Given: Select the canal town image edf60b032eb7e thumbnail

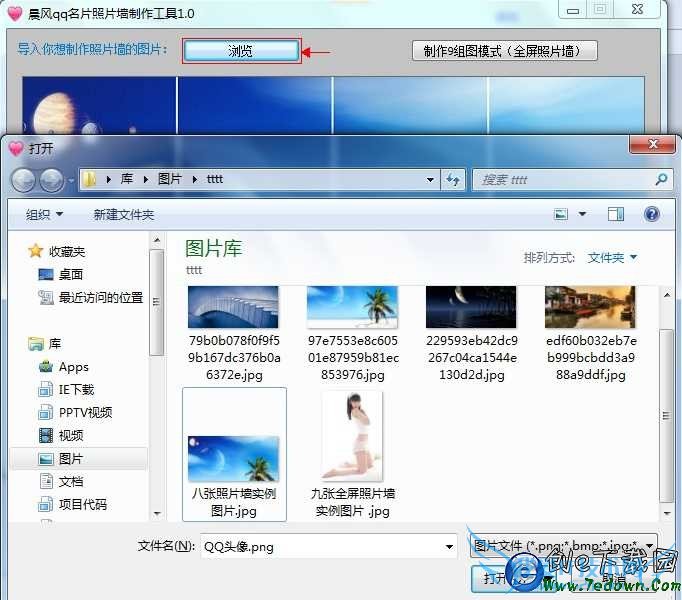Looking at the screenshot, I should pyautogui.click(x=590, y=307).
